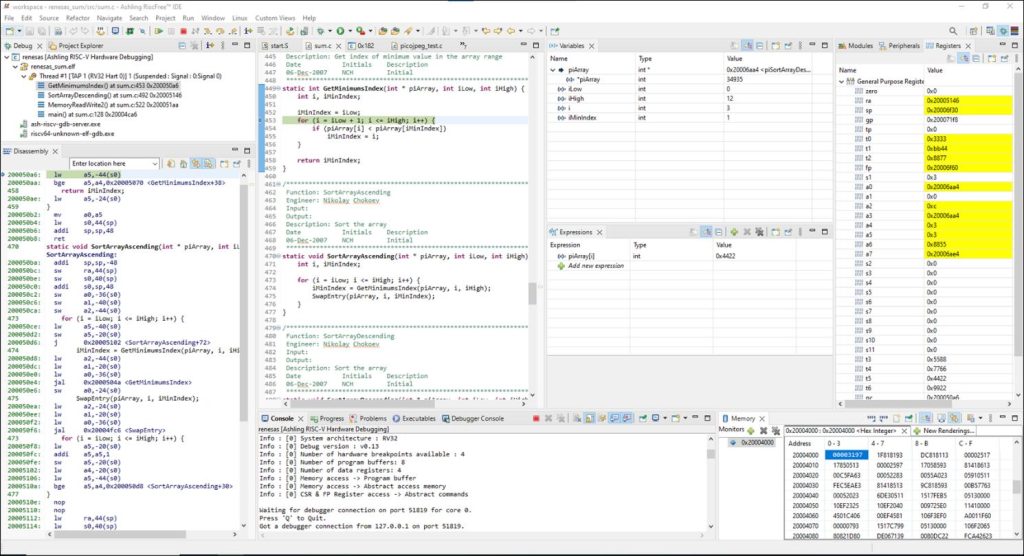Click the Debug bug launch icon
1024x556 pixels.
click(322, 31)
